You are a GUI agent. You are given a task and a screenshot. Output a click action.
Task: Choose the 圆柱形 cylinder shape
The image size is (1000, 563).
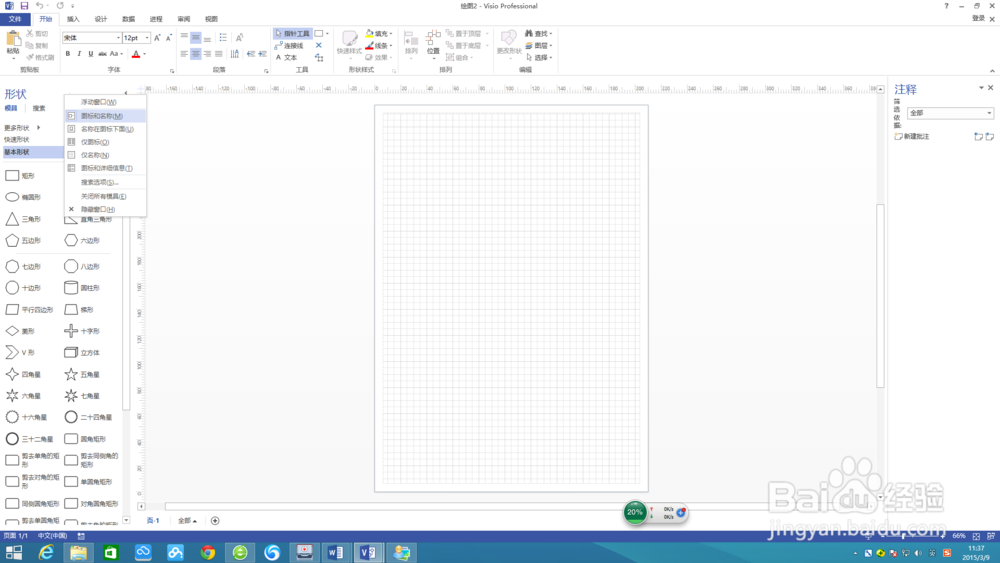tap(82, 288)
